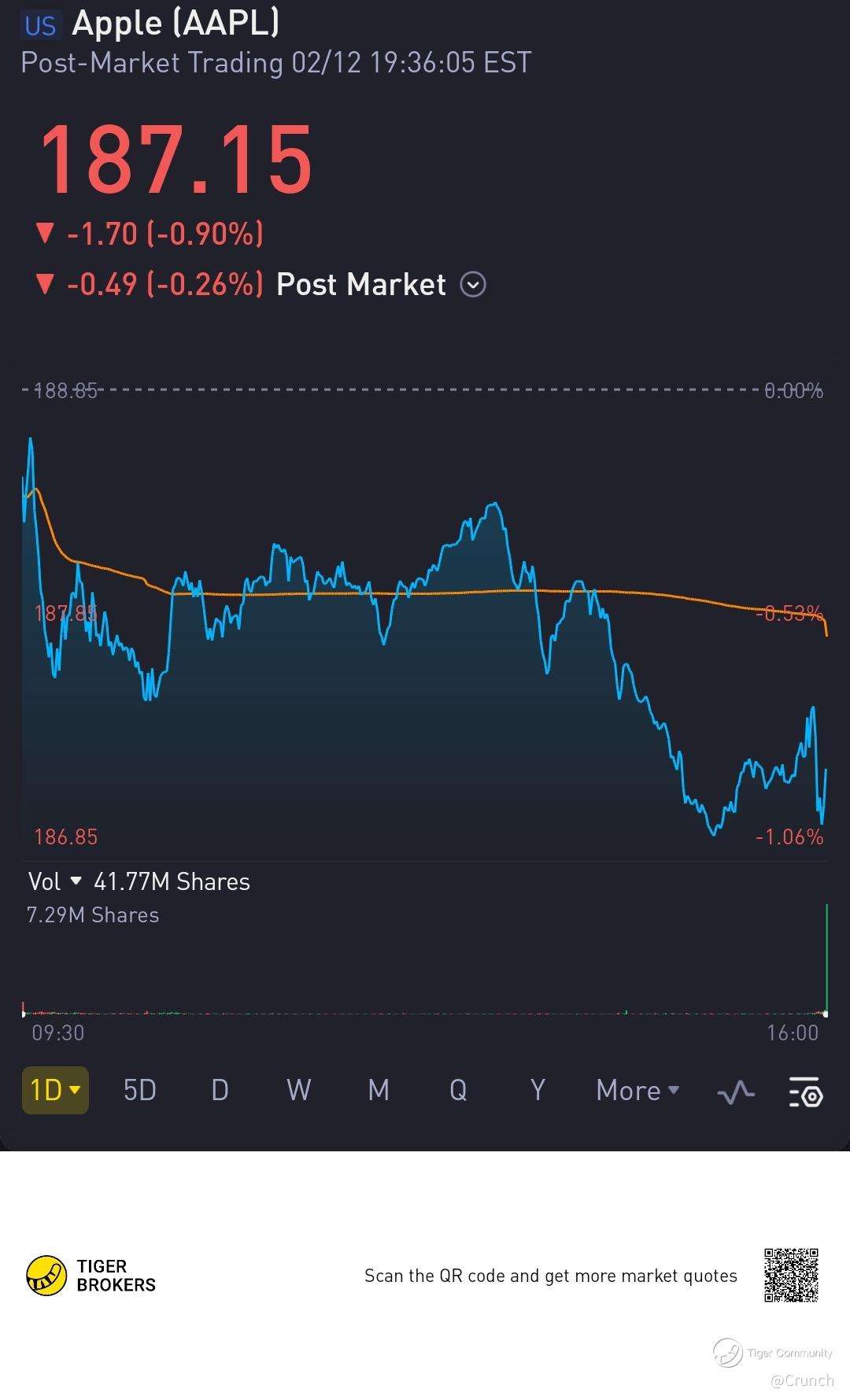Switch to W weekly timeframe

click(298, 1091)
